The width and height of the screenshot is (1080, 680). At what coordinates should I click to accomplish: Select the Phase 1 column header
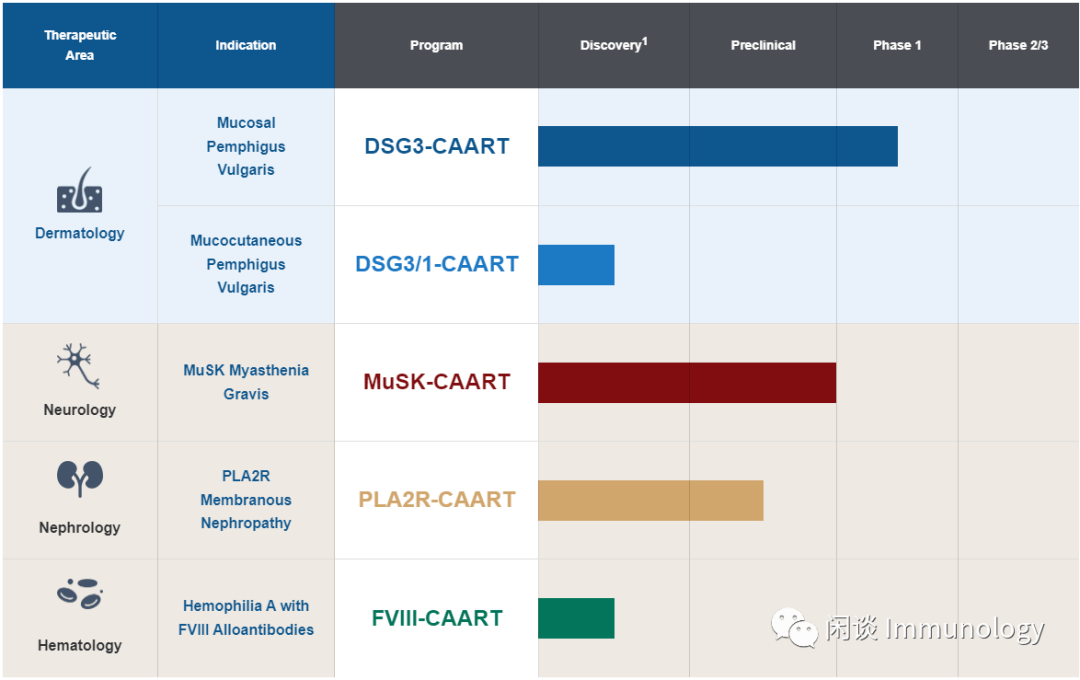tap(897, 45)
